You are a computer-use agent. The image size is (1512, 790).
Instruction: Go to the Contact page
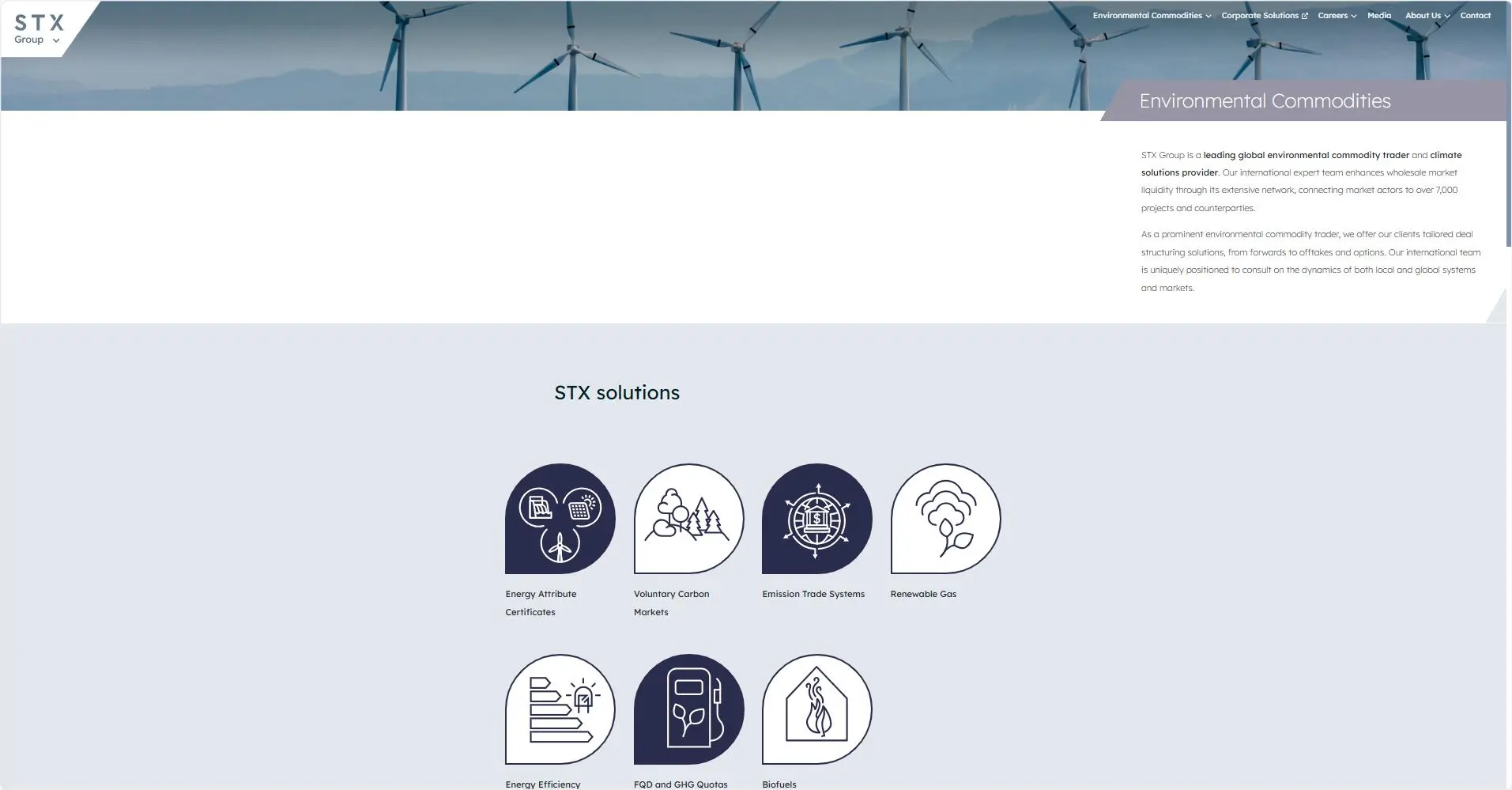point(1476,15)
